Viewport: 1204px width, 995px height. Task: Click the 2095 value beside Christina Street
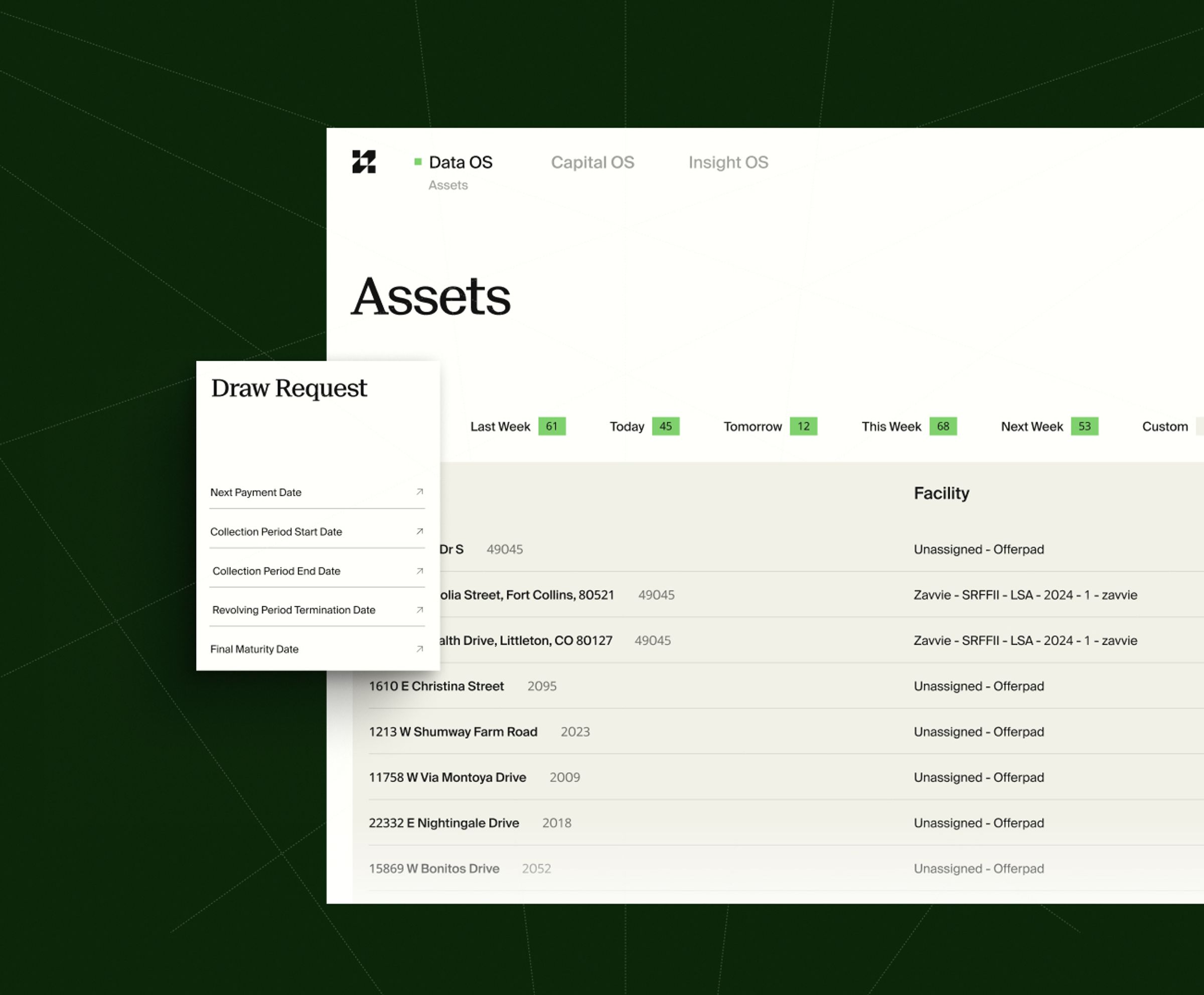click(x=541, y=686)
